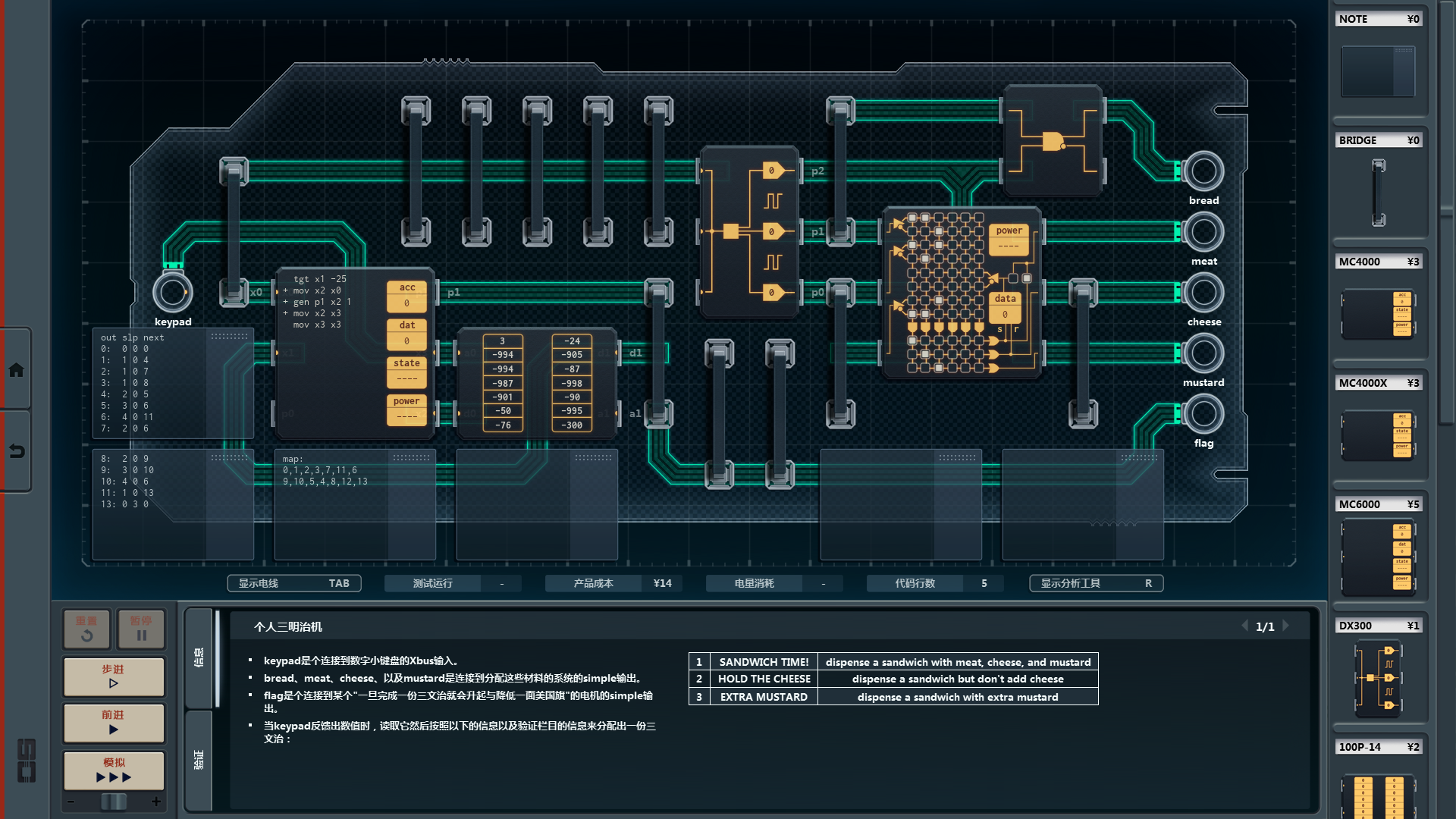Click the undo back arrow icon
The width and height of the screenshot is (1456, 819).
[x=16, y=451]
